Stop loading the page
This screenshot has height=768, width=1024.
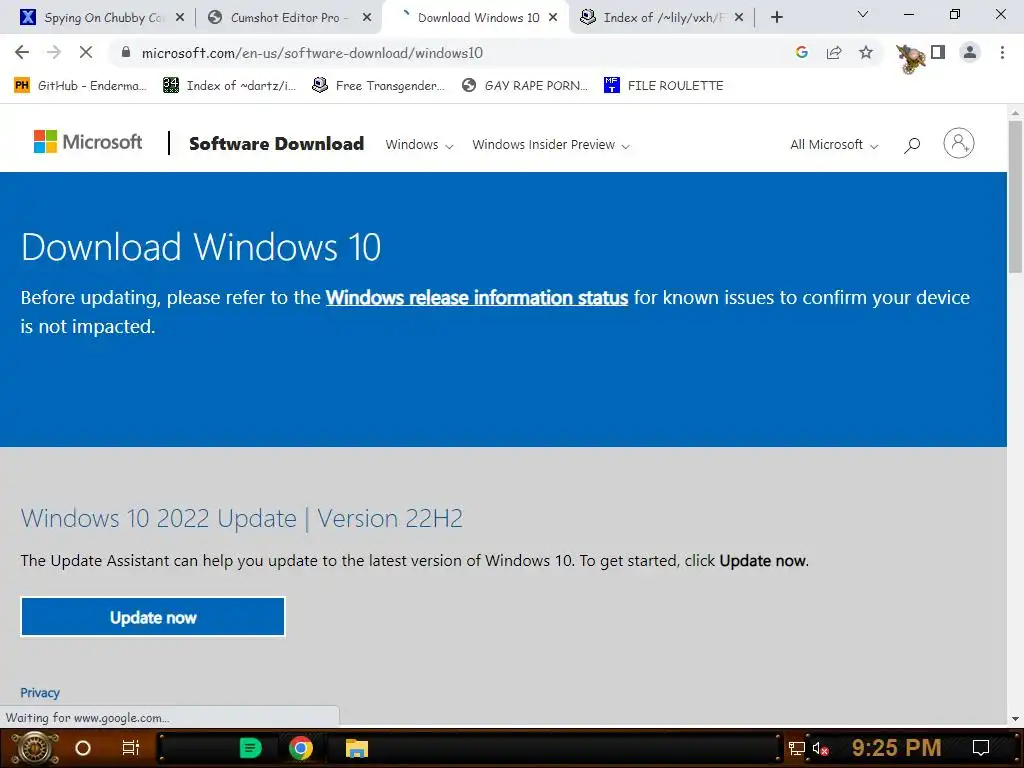click(x=86, y=53)
